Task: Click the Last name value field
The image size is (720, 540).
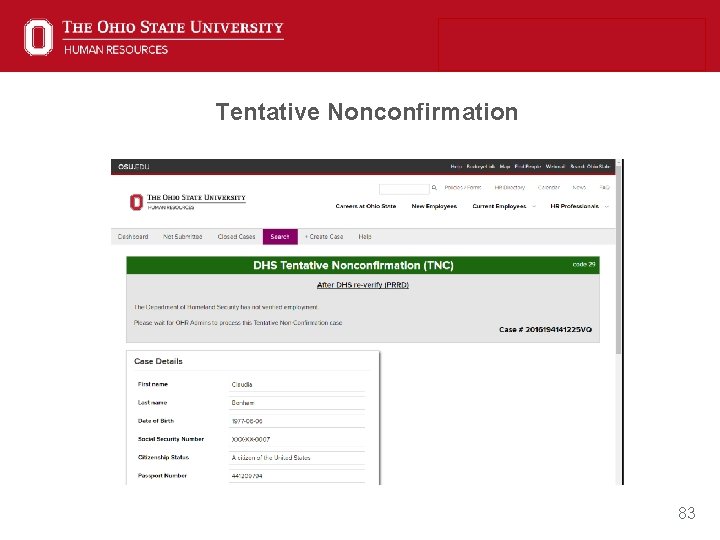Action: coord(297,403)
